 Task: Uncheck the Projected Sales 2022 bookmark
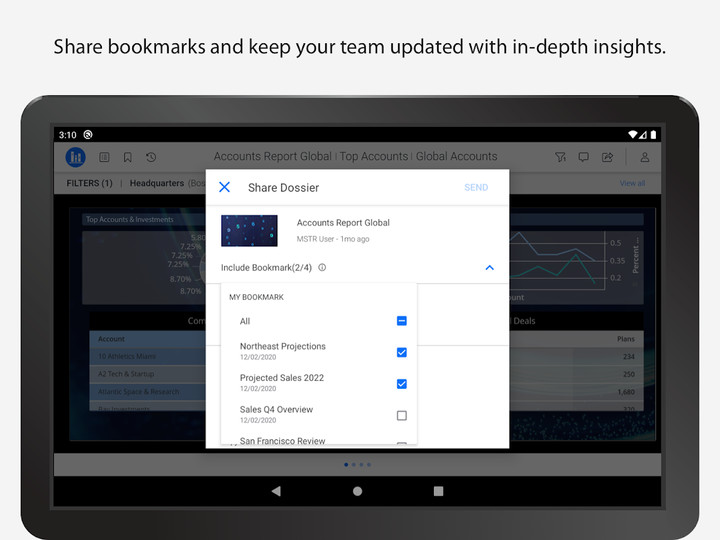click(402, 384)
